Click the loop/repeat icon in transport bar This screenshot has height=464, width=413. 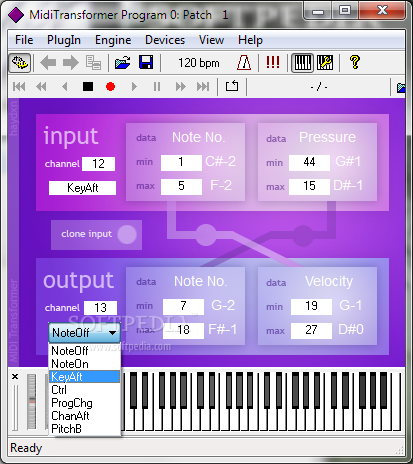(232, 86)
